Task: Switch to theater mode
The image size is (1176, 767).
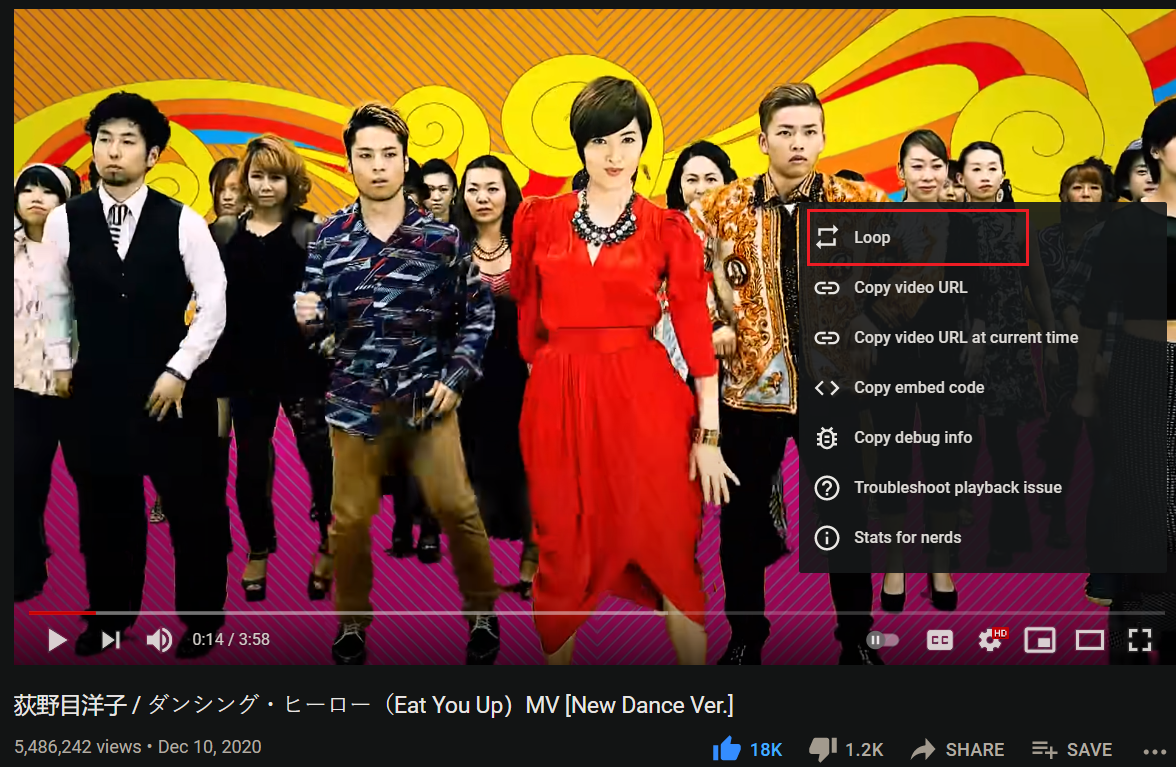Action: point(1090,639)
